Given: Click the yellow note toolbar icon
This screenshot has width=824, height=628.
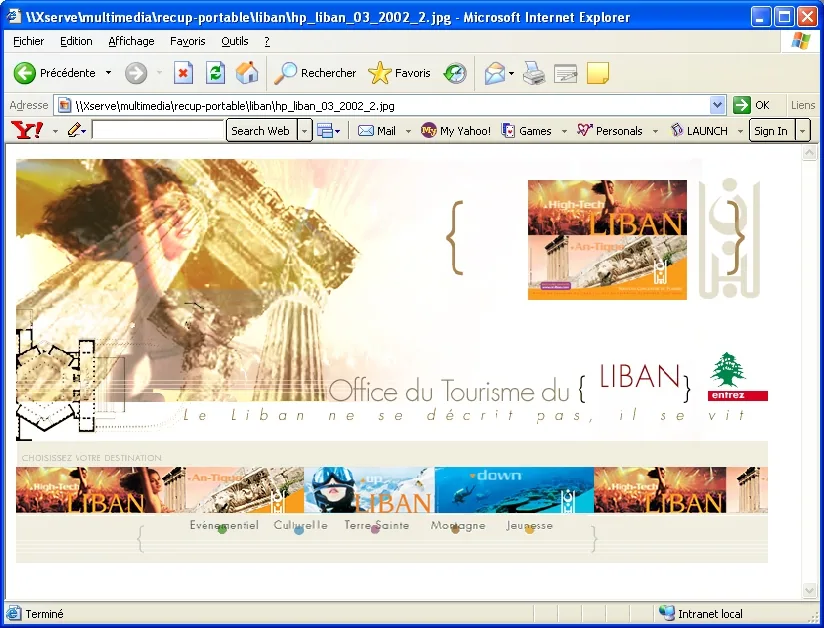Looking at the screenshot, I should [x=598, y=73].
